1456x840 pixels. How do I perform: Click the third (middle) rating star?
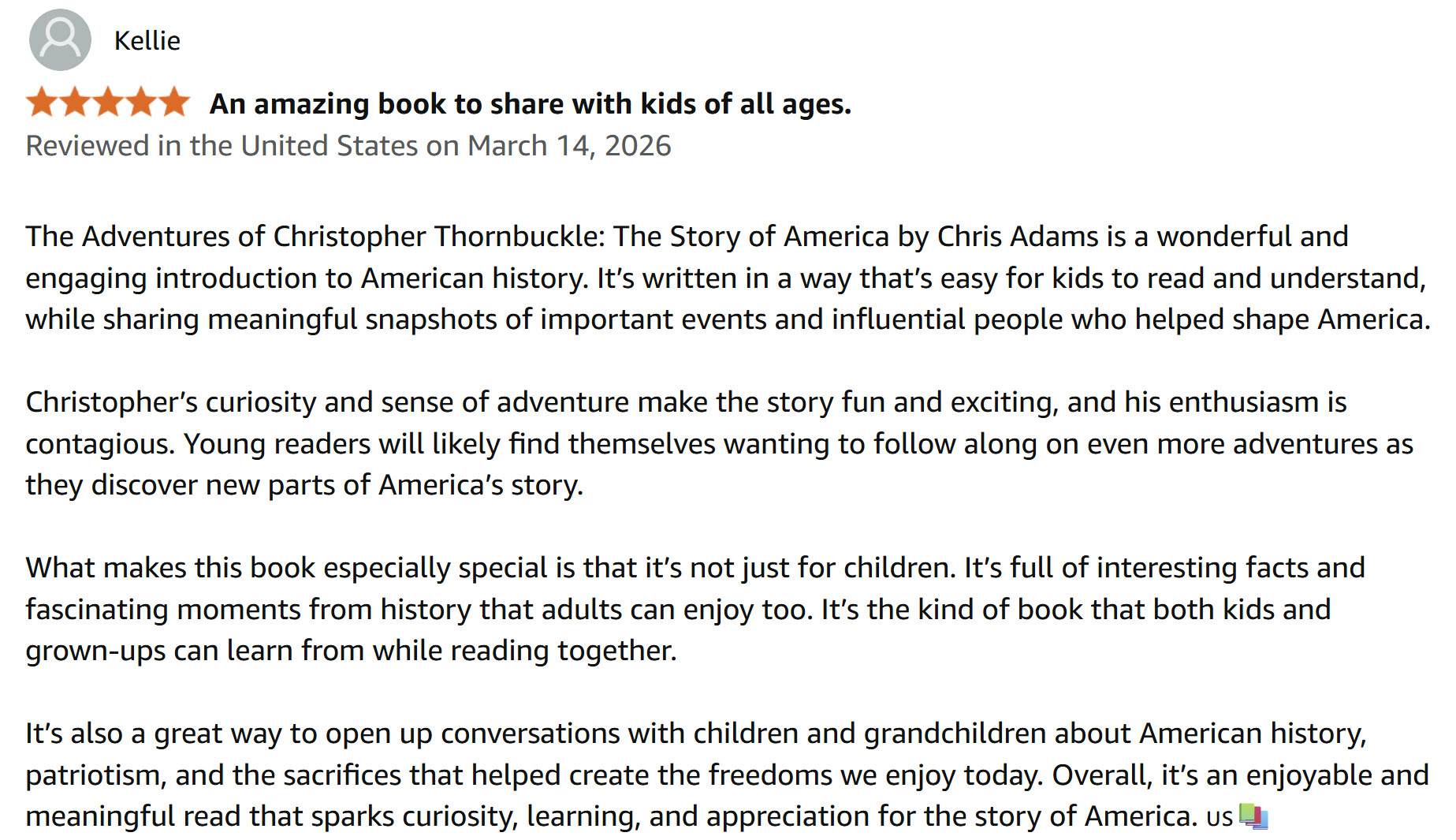tap(108, 103)
